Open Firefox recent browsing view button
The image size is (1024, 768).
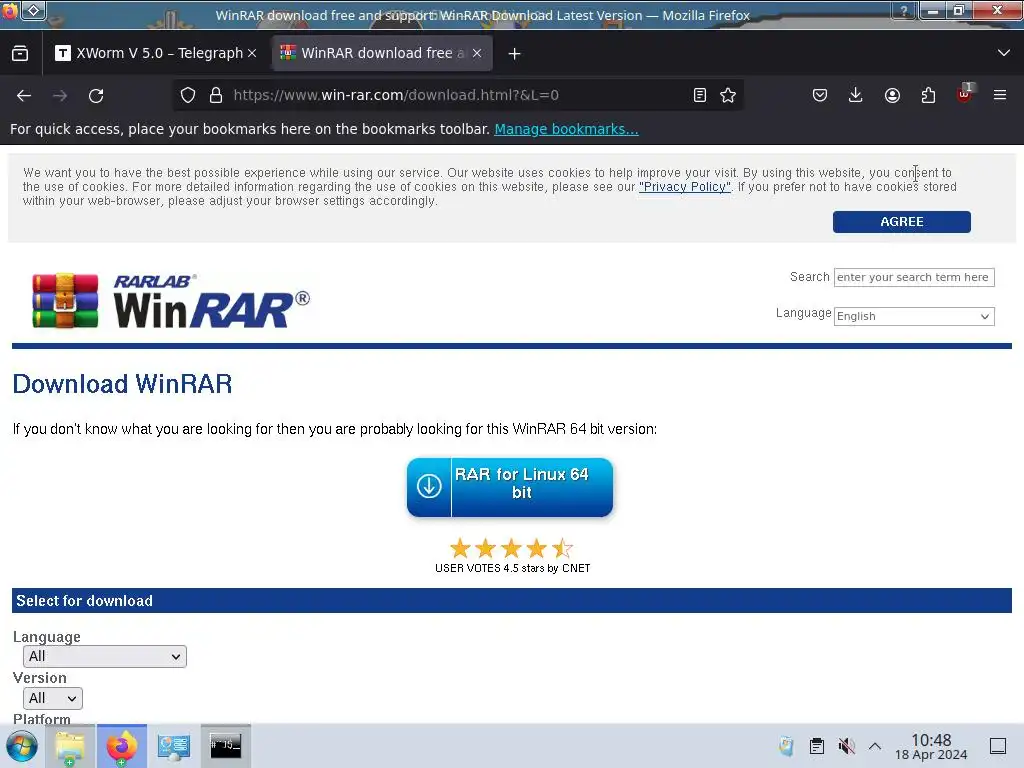click(x=20, y=54)
